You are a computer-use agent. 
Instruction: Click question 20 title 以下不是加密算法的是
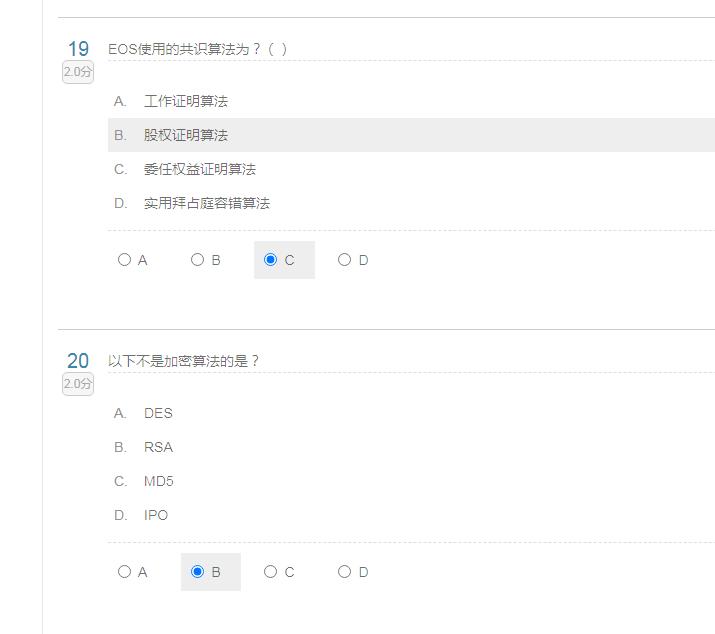[183, 361]
